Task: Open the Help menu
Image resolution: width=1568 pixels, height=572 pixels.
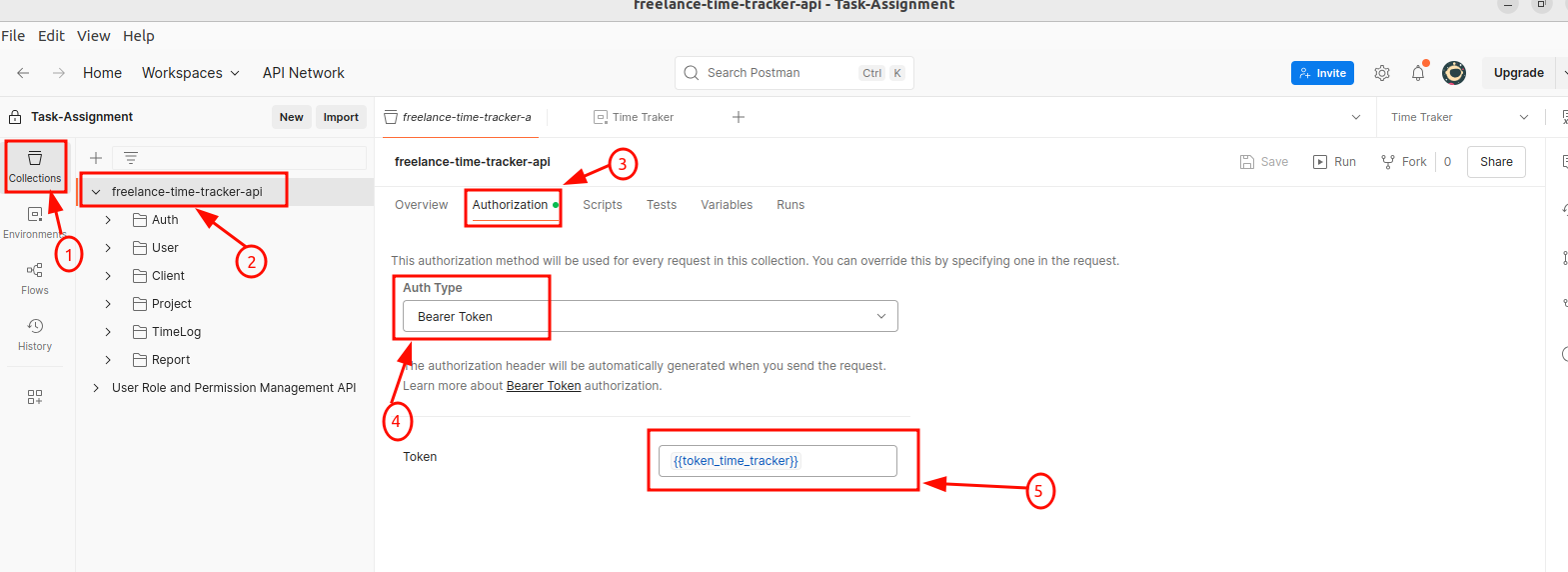Action: point(139,36)
